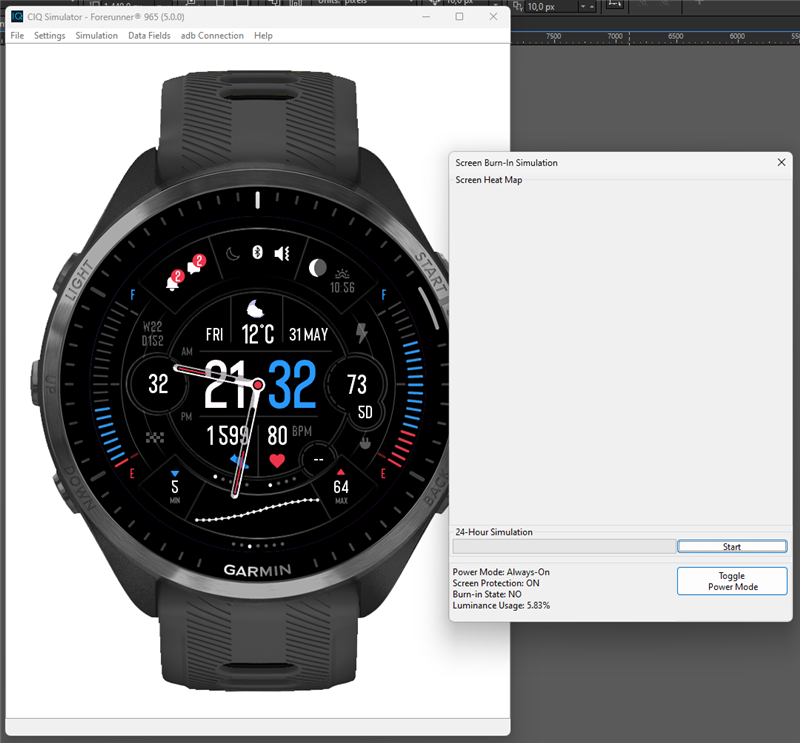Viewport: 800px width, 743px height.
Task: Click the CIQ Simulator app icon in title bar
Action: tap(17, 16)
